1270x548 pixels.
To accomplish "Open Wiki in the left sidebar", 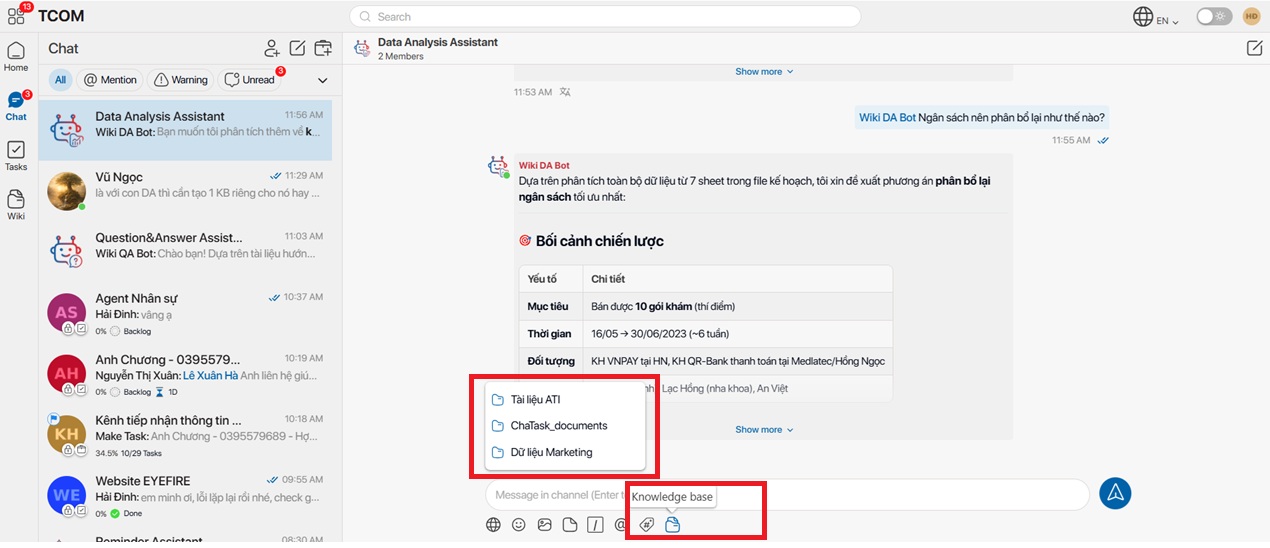I will (16, 205).
